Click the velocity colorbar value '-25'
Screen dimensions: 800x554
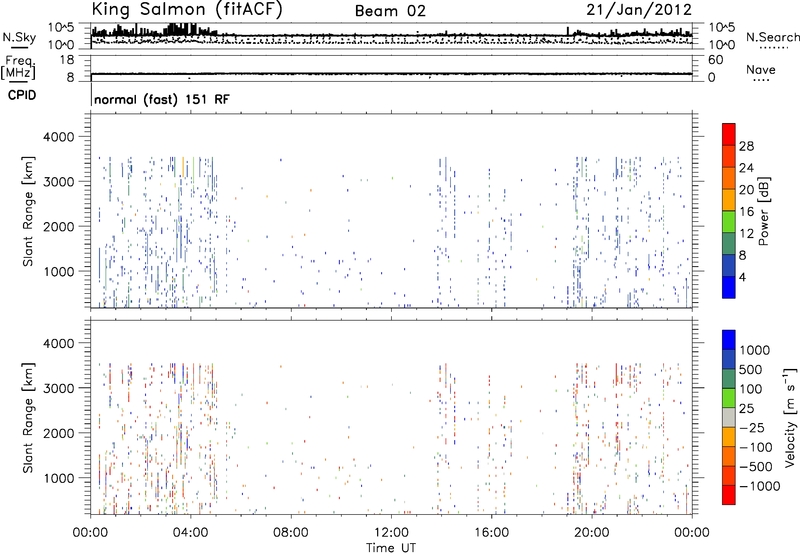[x=754, y=427]
